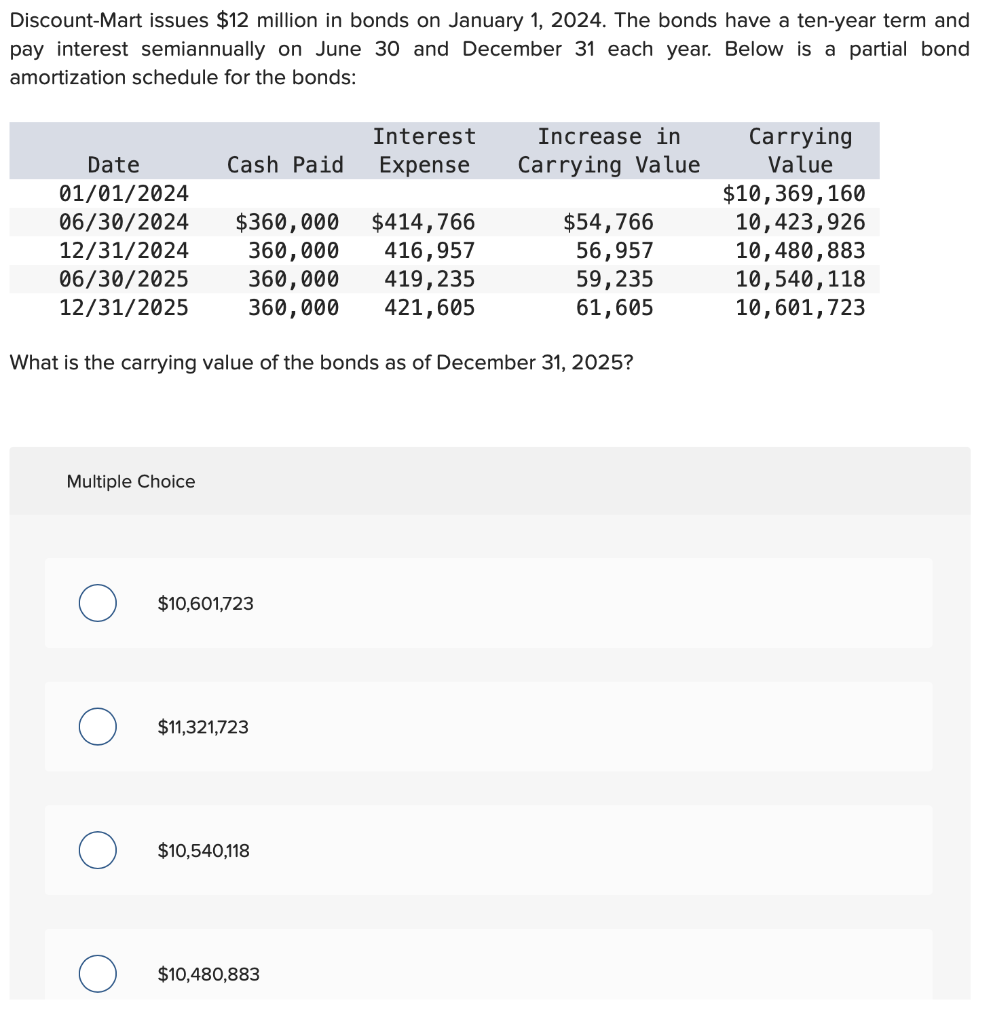
Task: Click the Multiple Choice section label
Action: tap(130, 481)
